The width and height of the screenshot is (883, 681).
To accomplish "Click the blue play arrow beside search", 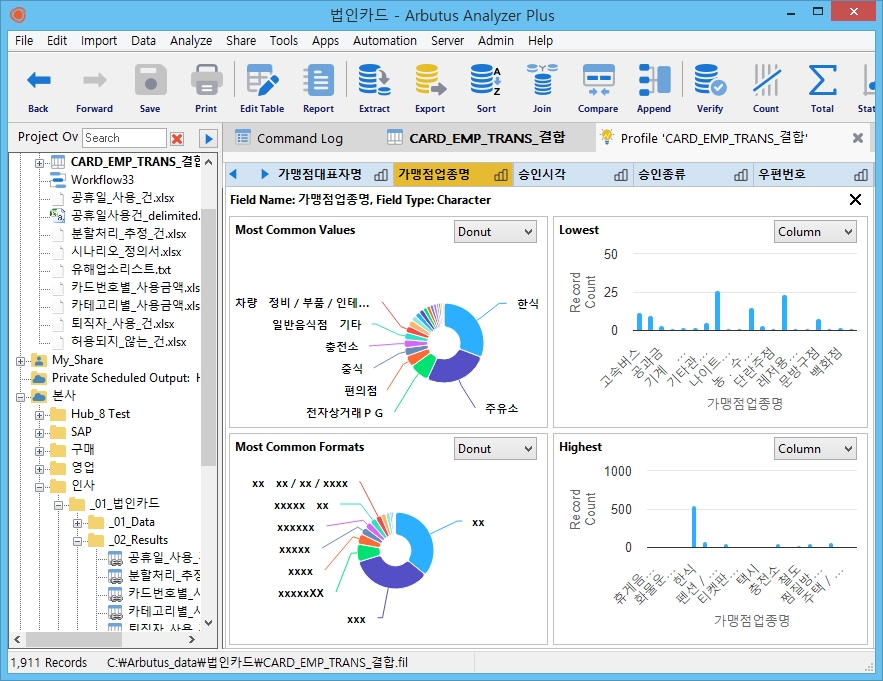I will click(208, 138).
